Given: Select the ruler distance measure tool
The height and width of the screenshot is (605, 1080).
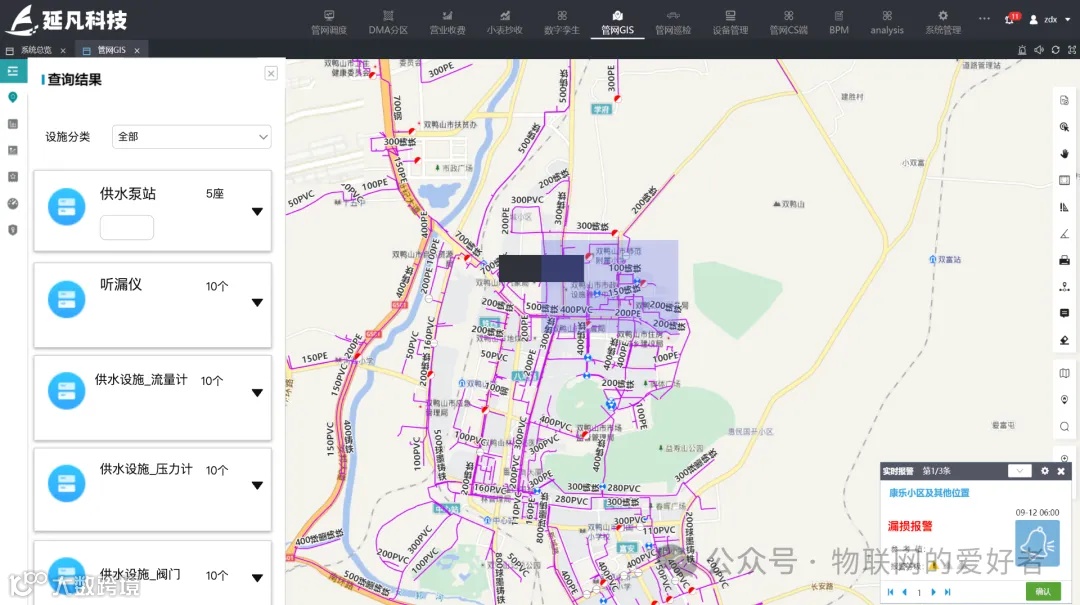Looking at the screenshot, I should [1064, 207].
